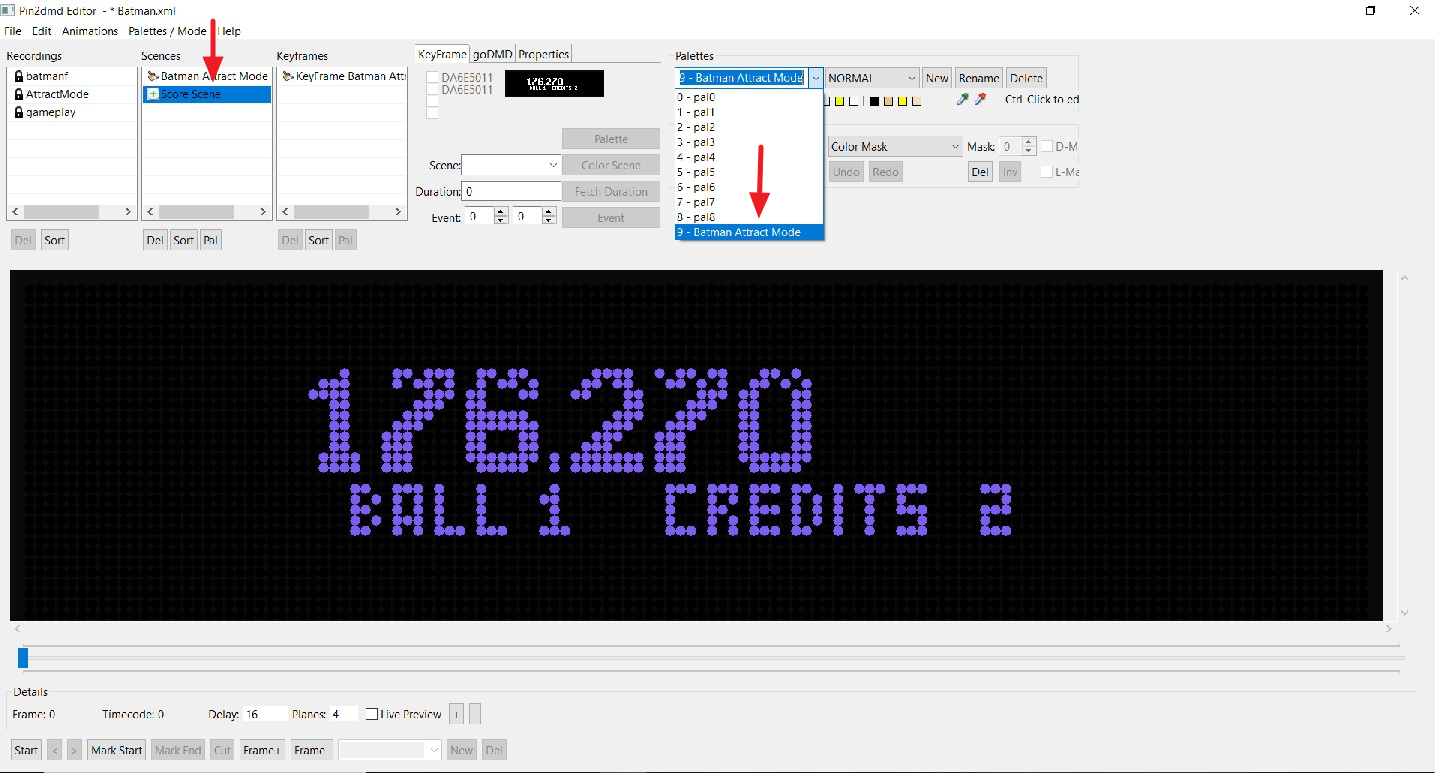Click the New palette button
This screenshot has width=1435, height=773.
click(937, 78)
